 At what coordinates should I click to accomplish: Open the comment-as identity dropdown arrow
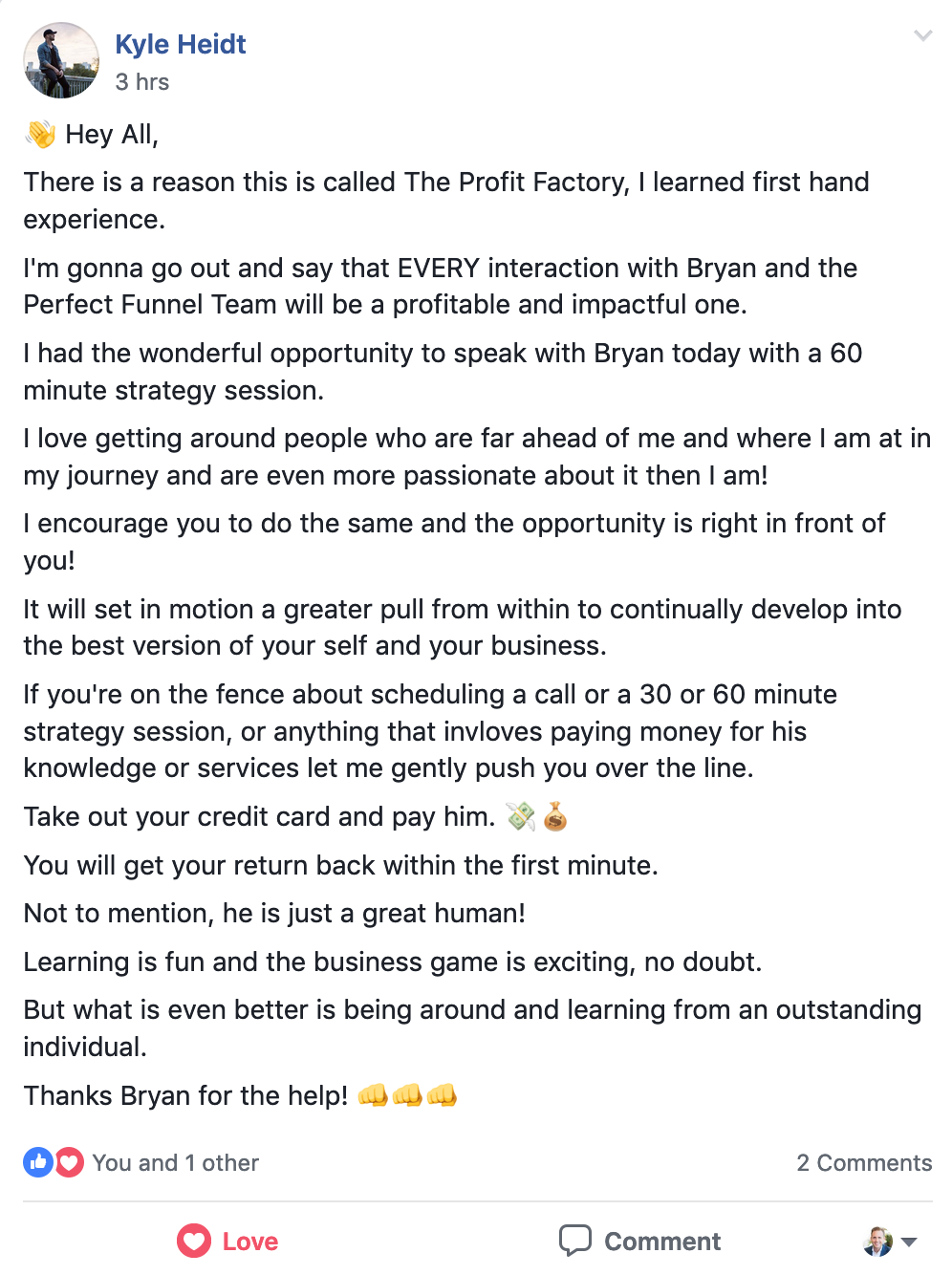[909, 1242]
